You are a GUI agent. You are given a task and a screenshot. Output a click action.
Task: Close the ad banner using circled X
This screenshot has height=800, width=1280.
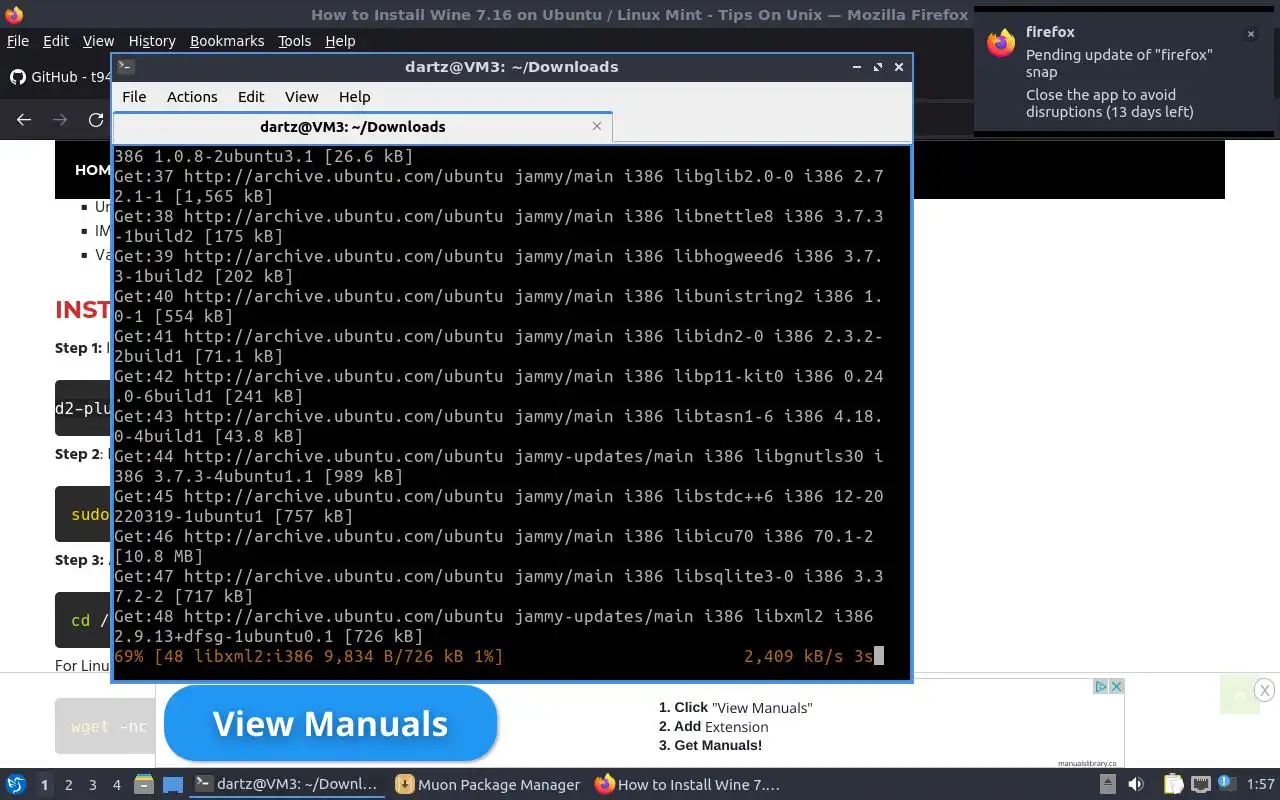[1264, 690]
